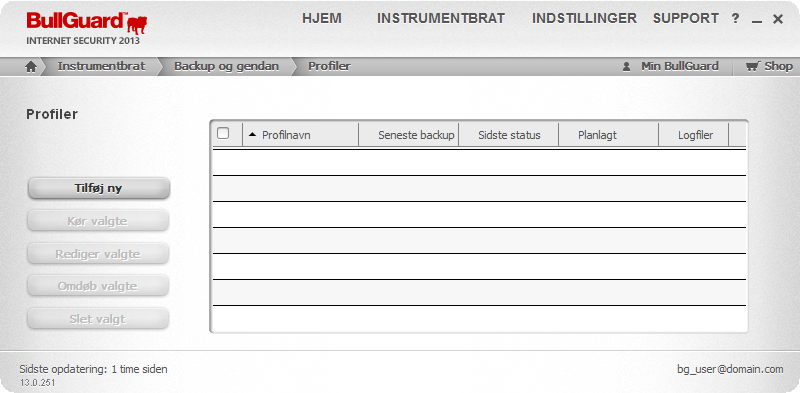Sort by Sidste status column
This screenshot has height=393, width=800.
[509, 135]
